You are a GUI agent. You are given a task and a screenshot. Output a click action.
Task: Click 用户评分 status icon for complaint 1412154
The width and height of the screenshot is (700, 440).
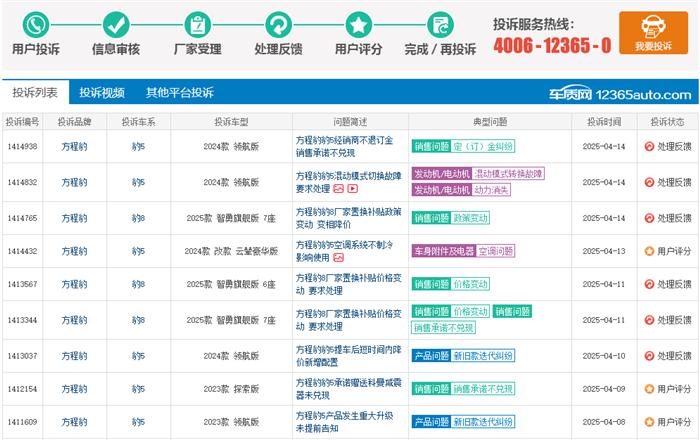[x=649, y=389]
